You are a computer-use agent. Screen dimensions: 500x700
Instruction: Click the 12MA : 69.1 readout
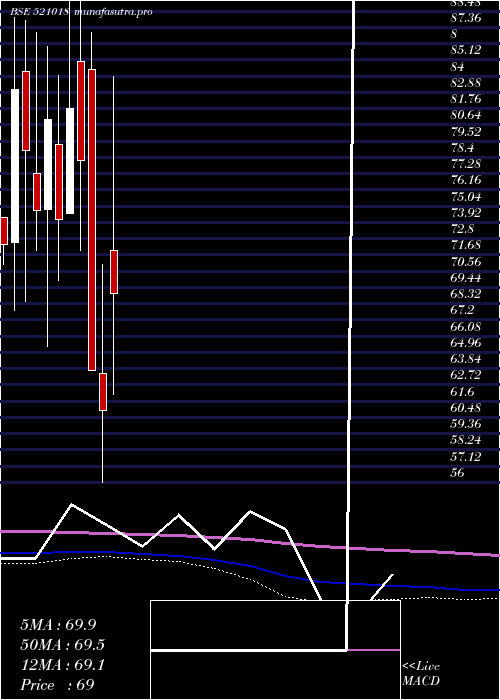click(62, 665)
